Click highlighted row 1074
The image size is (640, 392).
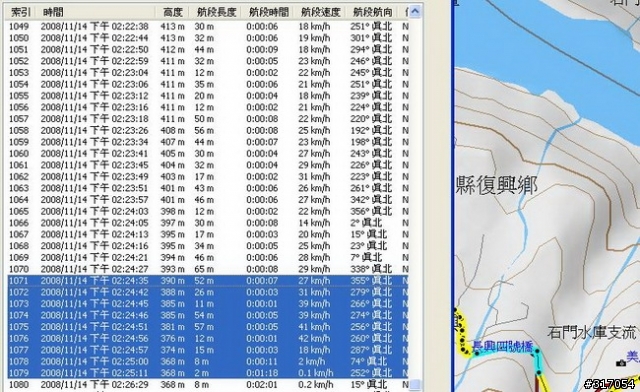pyautogui.click(x=208, y=316)
